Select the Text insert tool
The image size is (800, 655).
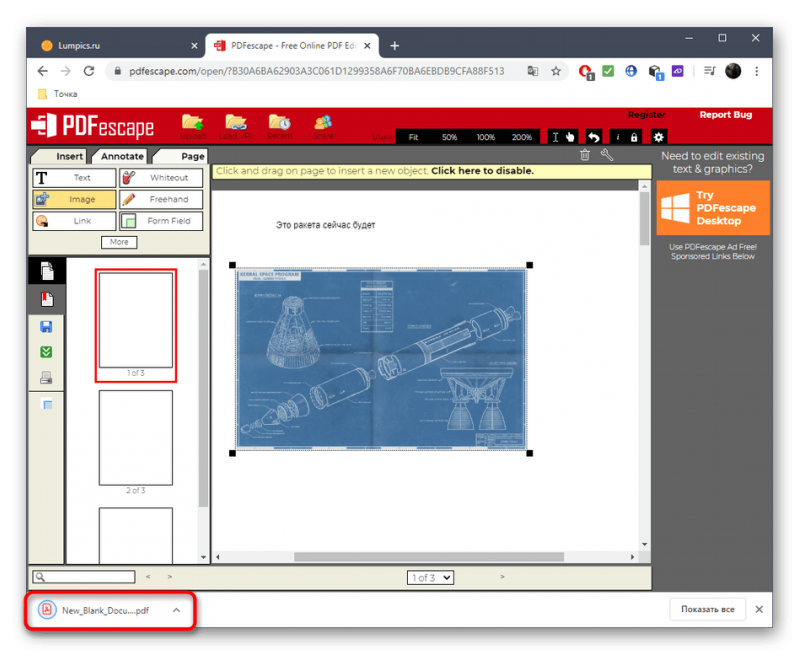click(x=74, y=178)
